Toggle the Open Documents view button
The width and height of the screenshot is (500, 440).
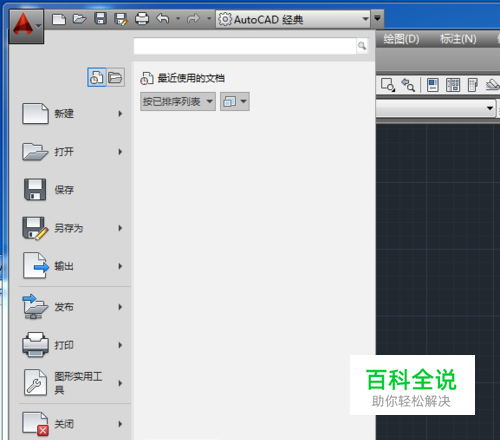click(x=115, y=77)
